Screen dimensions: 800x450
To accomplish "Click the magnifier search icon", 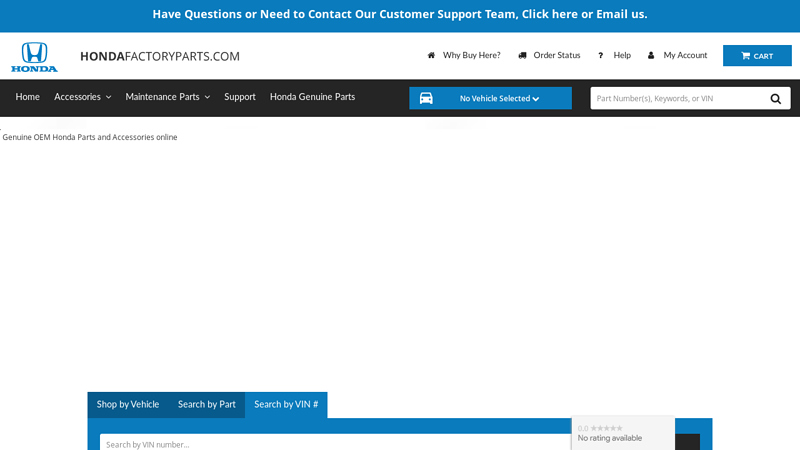I will [x=776, y=98].
